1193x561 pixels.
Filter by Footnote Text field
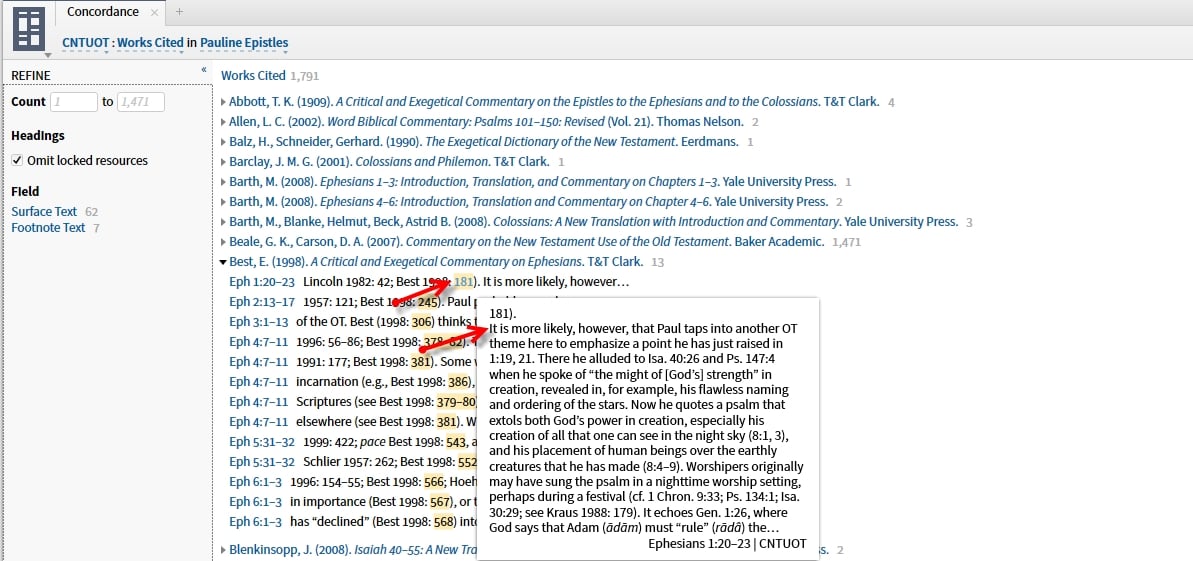pyautogui.click(x=48, y=228)
